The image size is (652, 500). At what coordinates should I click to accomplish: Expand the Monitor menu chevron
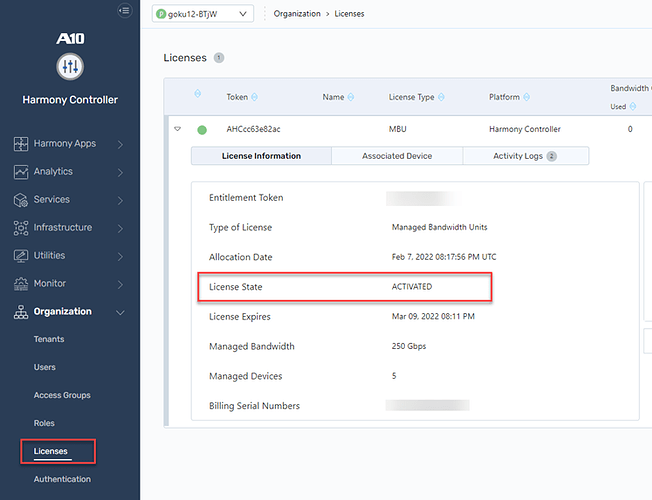tap(120, 285)
